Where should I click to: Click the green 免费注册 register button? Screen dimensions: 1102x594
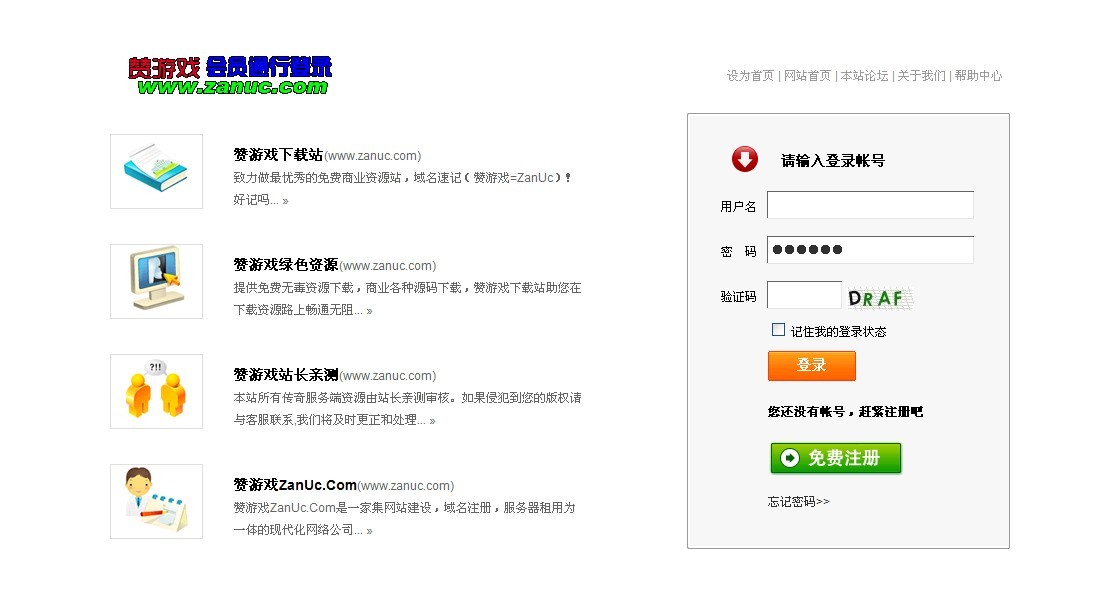click(836, 458)
